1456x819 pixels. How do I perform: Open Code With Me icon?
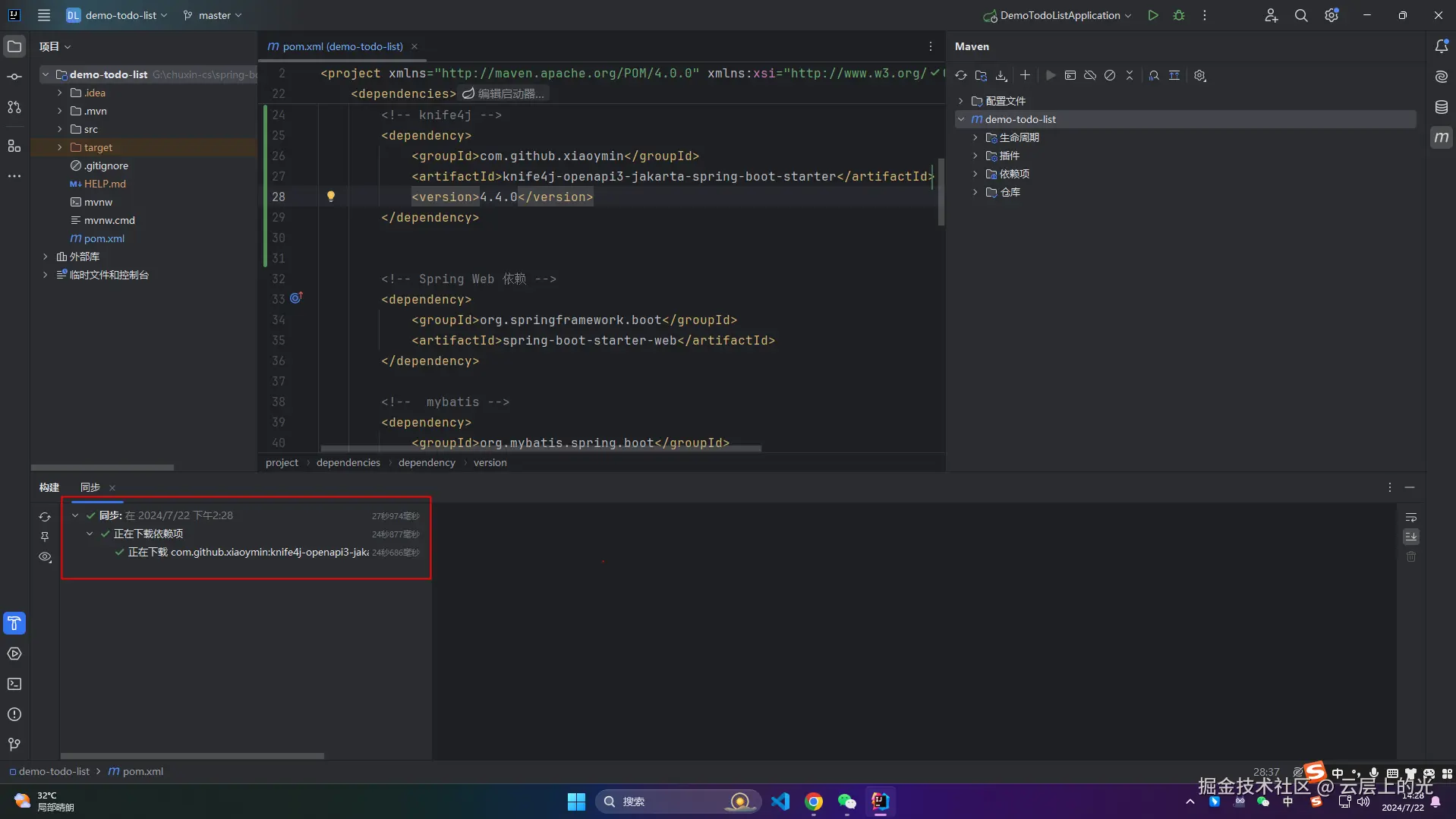tap(1271, 15)
